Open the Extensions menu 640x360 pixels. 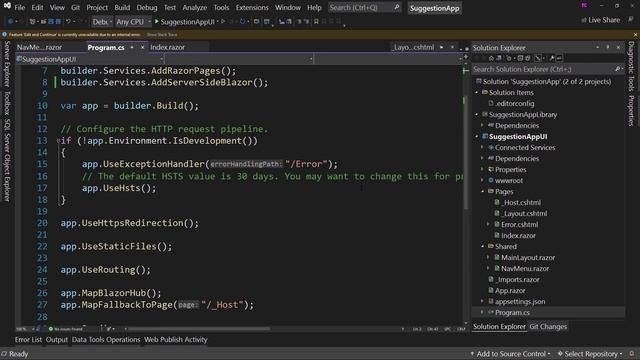tap(252, 7)
